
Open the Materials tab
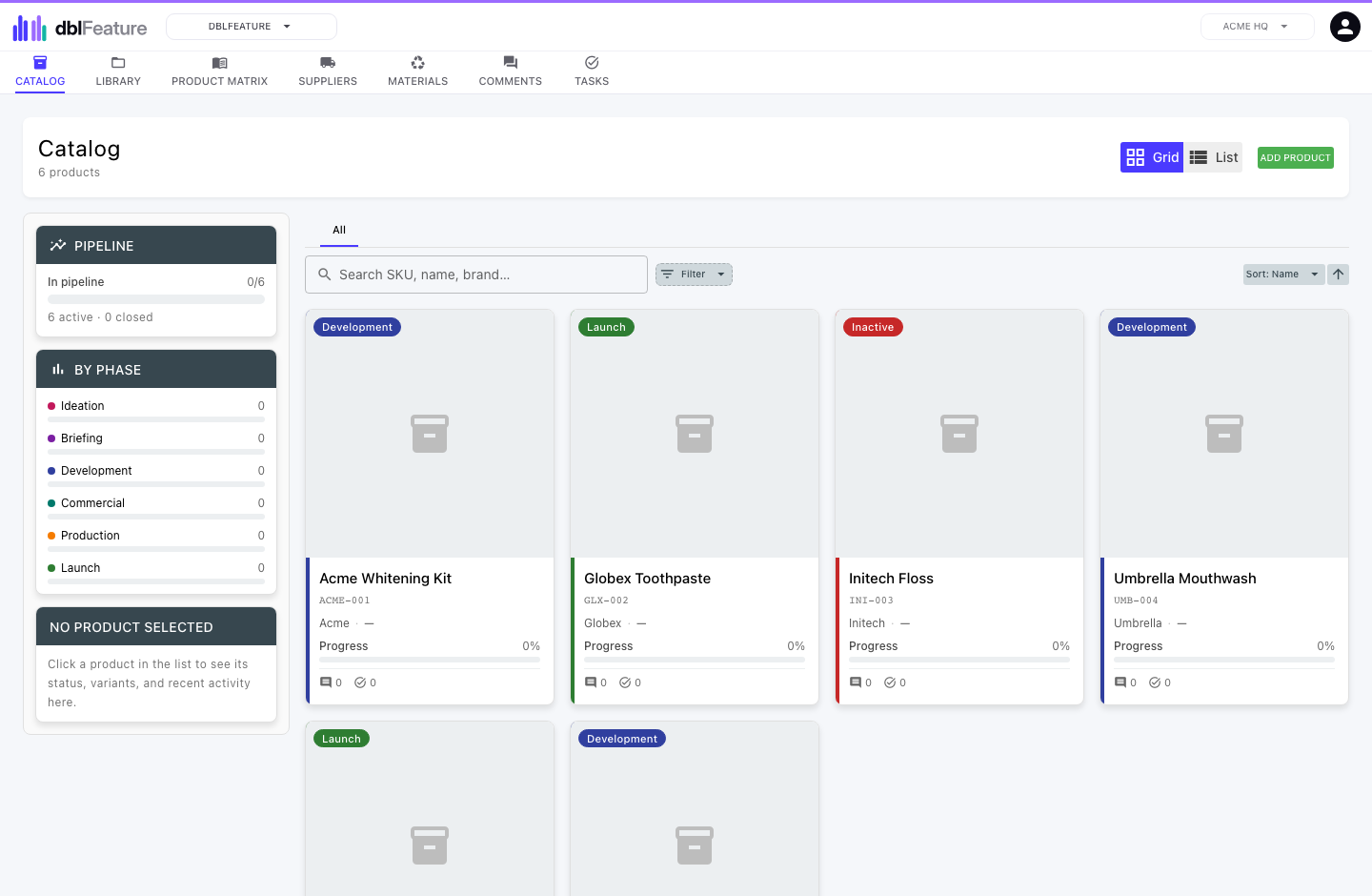tap(417, 71)
